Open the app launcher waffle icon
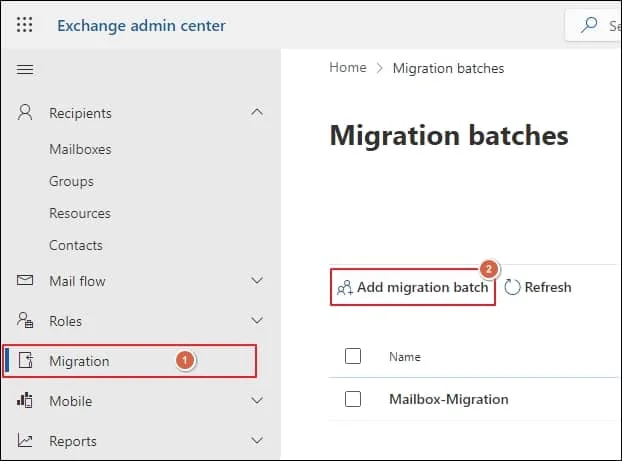 pyautogui.click(x=25, y=25)
